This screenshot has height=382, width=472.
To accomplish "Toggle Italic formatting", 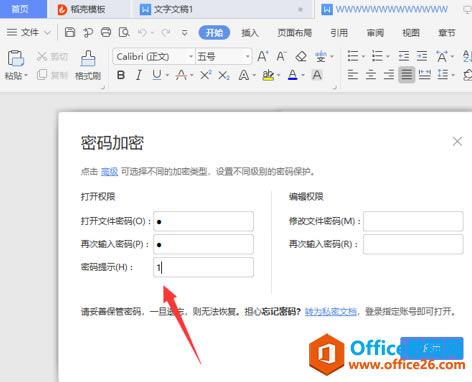I will coord(139,75).
